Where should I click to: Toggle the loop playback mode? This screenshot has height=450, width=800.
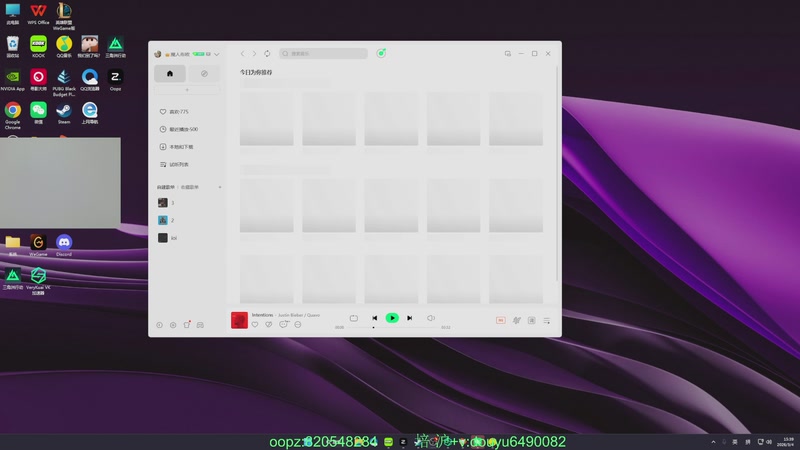point(354,318)
